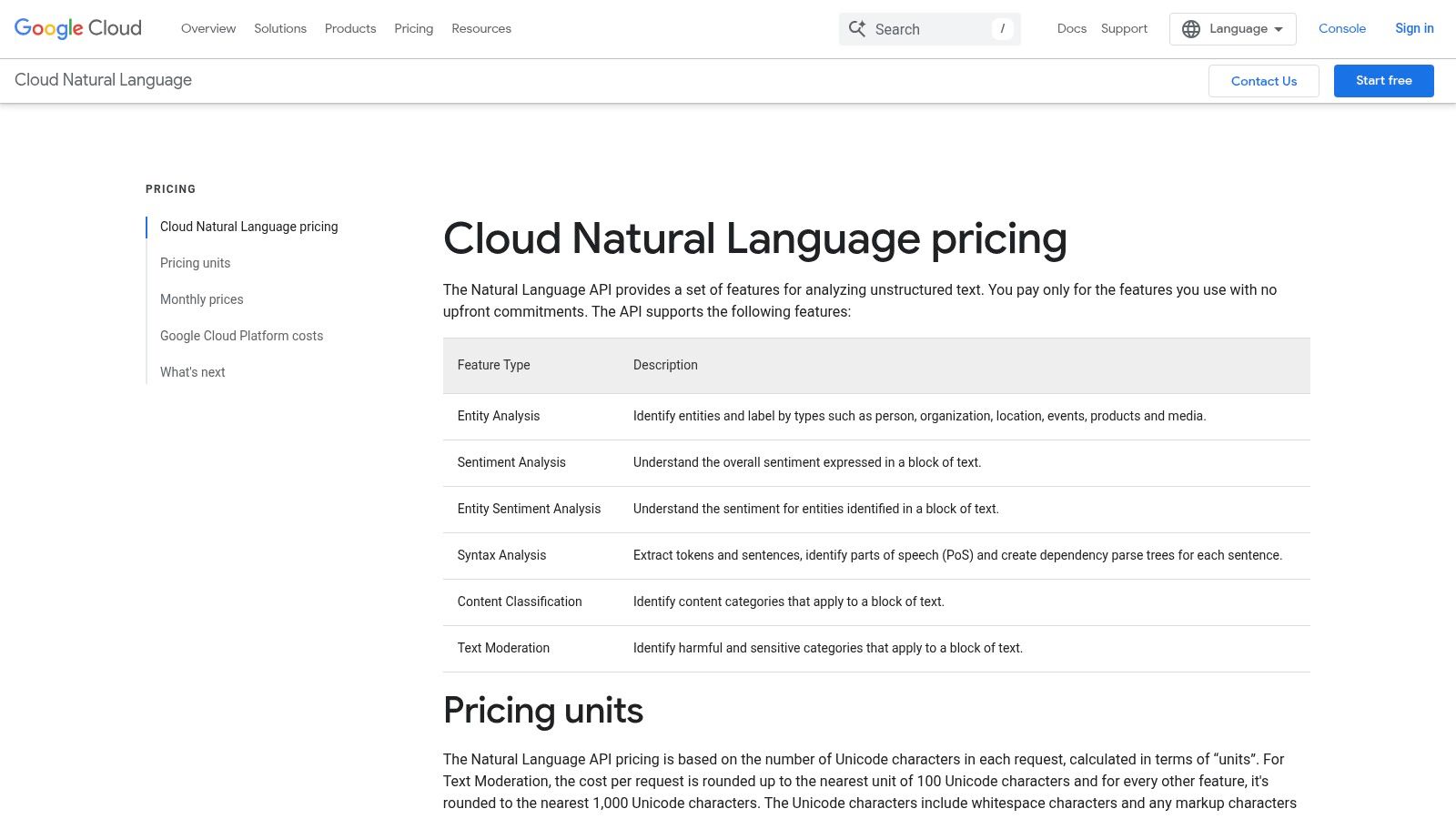Open the Language dropdown
1456x819 pixels.
point(1238,28)
